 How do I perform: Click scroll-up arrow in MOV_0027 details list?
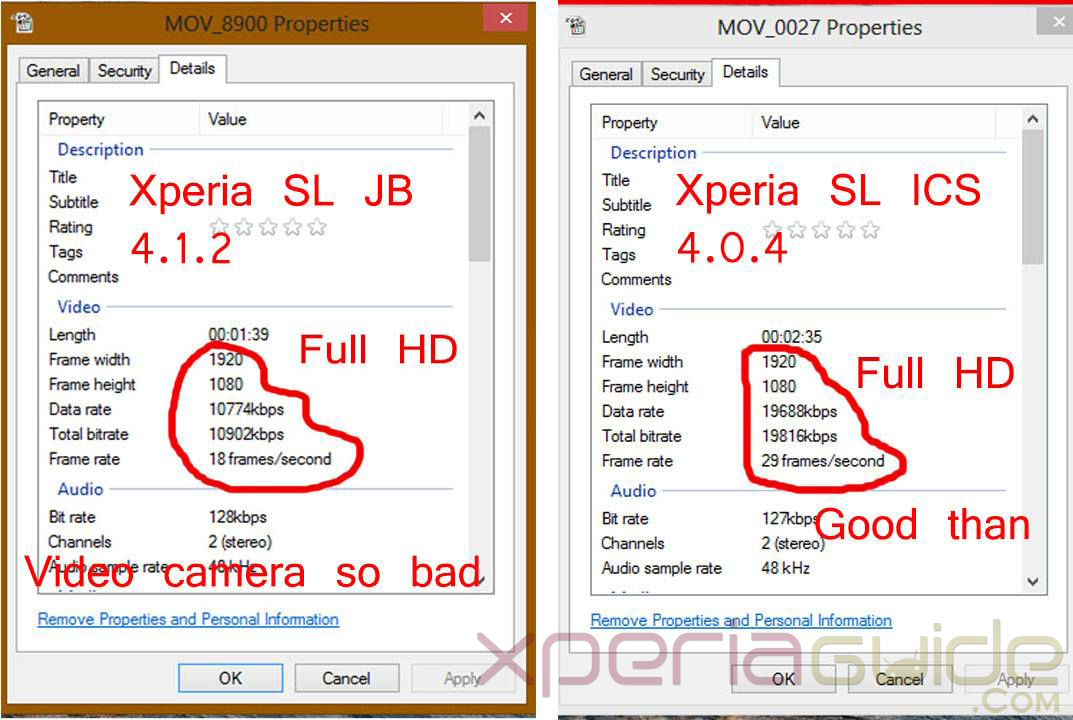(1033, 118)
